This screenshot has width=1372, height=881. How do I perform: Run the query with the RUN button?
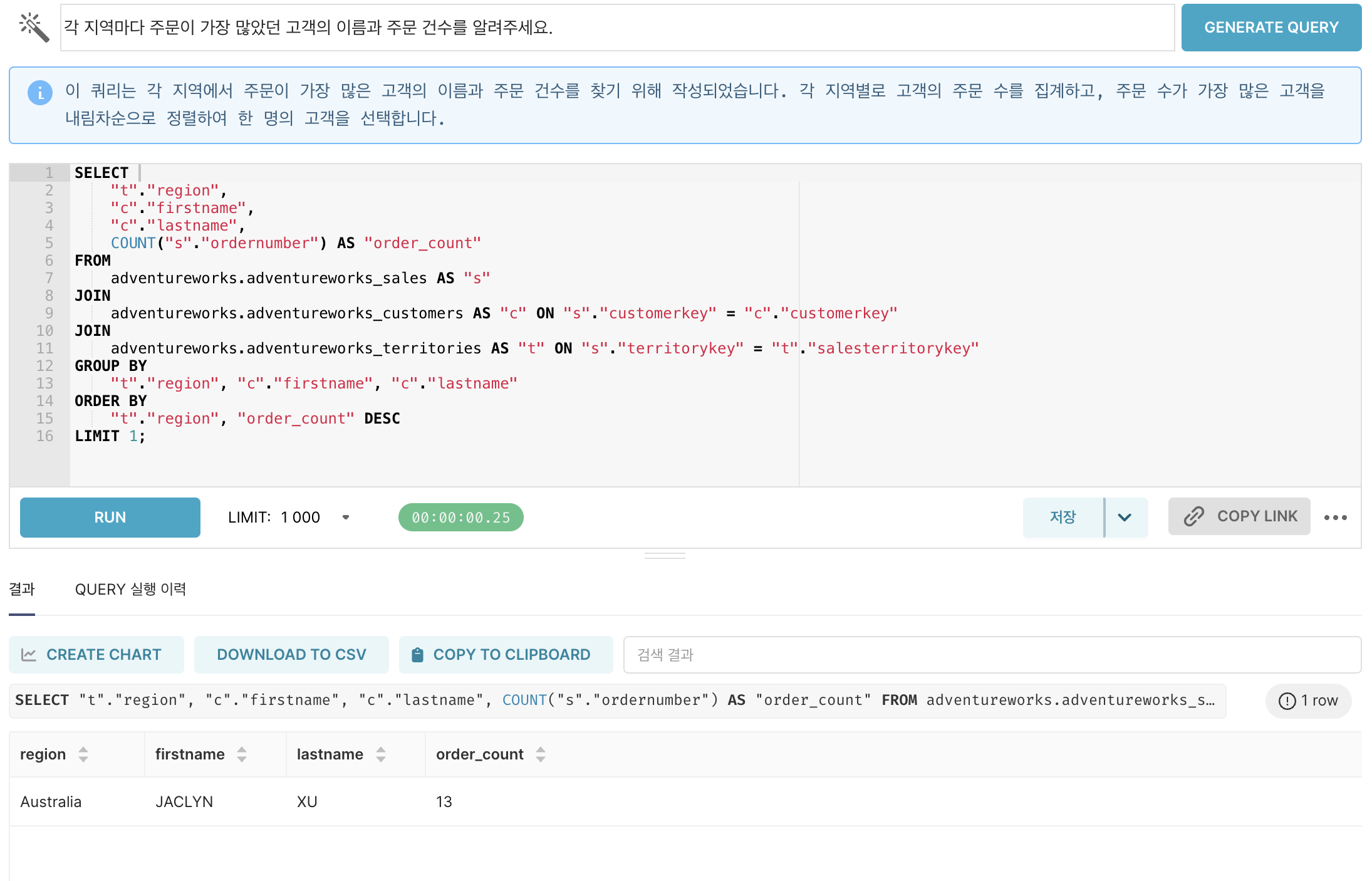(x=110, y=517)
